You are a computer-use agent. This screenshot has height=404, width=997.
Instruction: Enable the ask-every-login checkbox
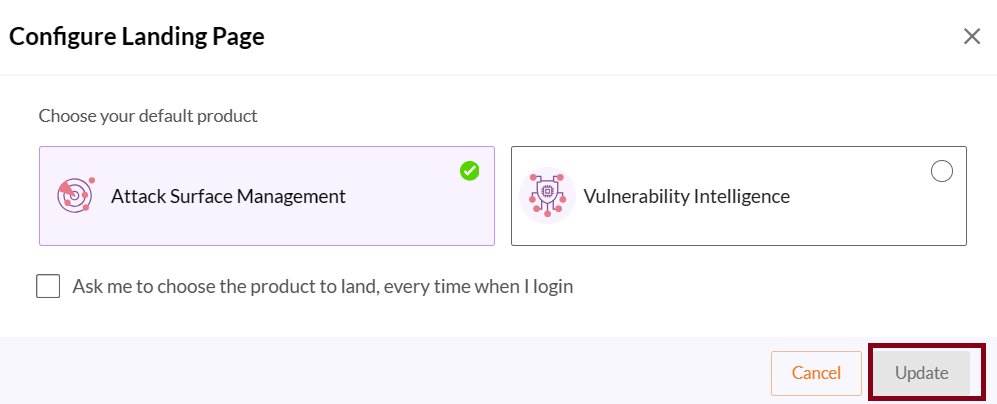click(x=48, y=287)
